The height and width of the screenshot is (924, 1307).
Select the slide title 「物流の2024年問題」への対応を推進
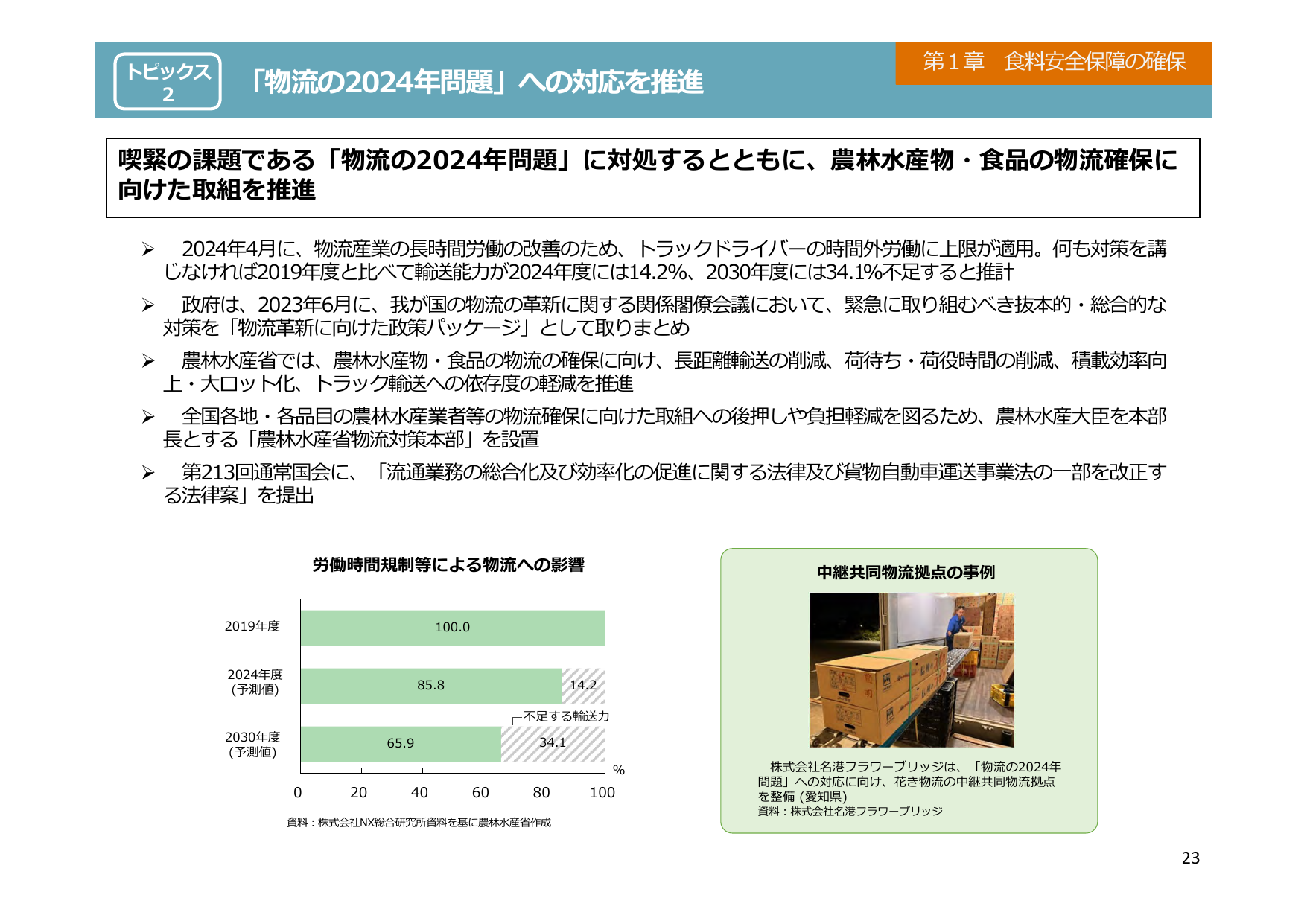click(x=477, y=82)
